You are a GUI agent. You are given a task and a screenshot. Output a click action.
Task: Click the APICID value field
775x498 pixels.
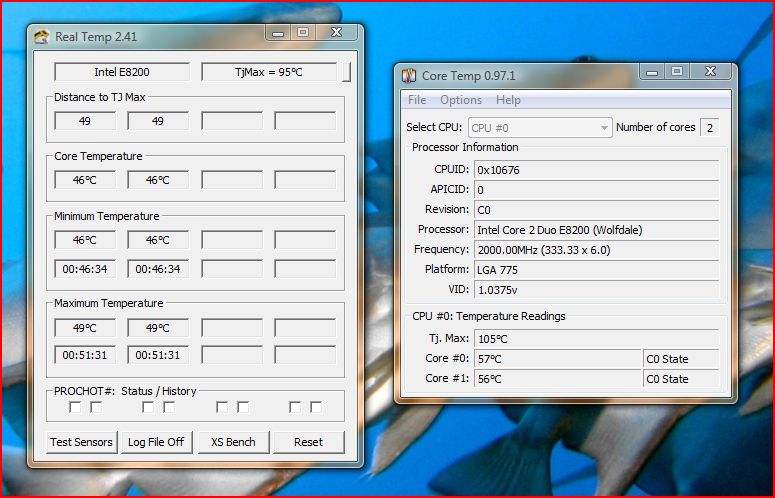click(596, 190)
